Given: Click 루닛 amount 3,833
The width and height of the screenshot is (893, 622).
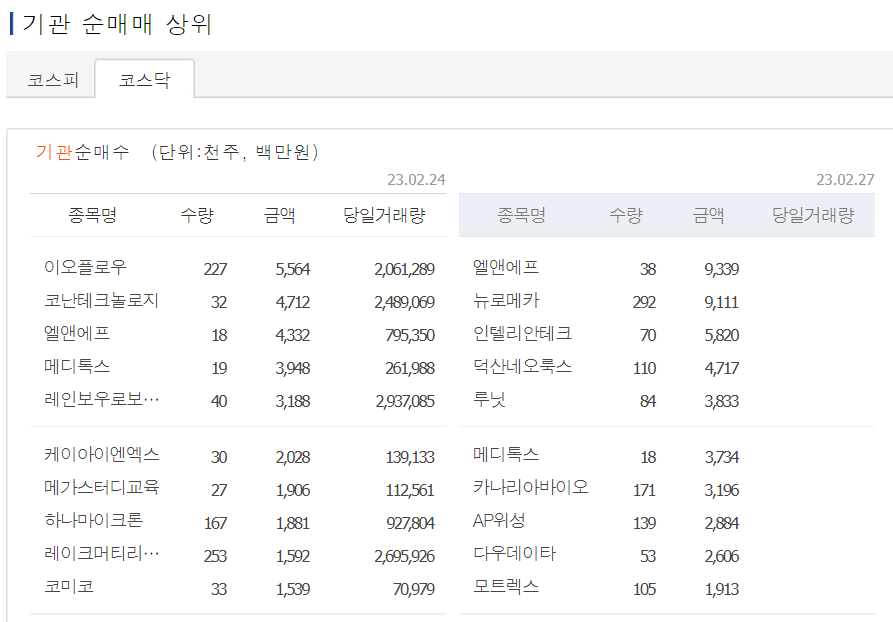Looking at the screenshot, I should 722,401.
